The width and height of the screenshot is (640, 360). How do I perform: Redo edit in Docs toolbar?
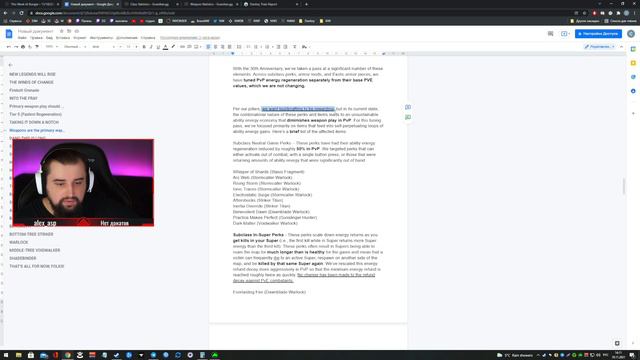16,47
